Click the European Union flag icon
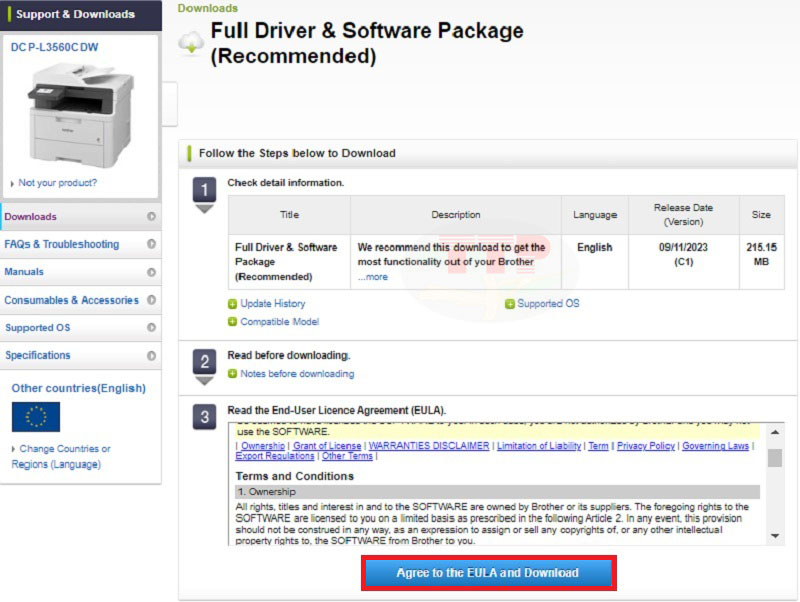 tap(36, 416)
